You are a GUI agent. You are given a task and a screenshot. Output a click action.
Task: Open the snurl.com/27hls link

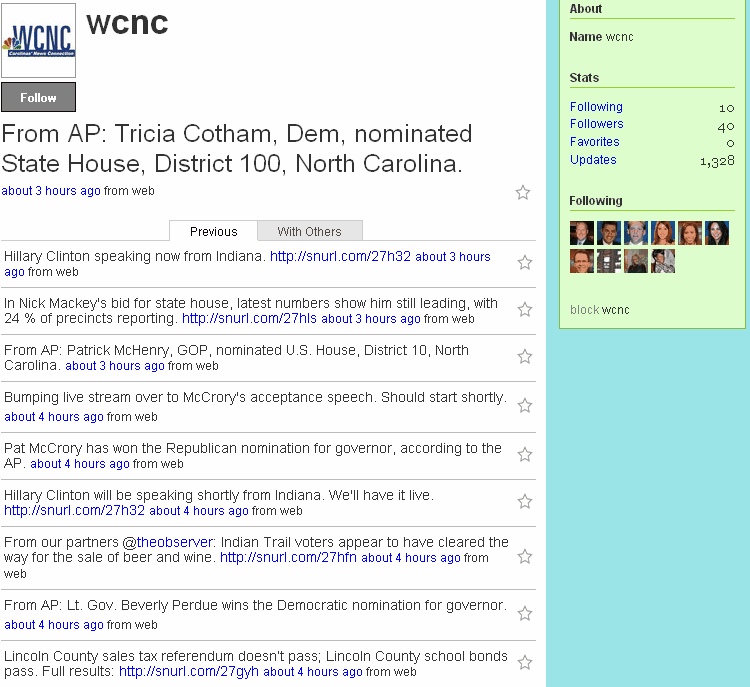pyautogui.click(x=249, y=319)
